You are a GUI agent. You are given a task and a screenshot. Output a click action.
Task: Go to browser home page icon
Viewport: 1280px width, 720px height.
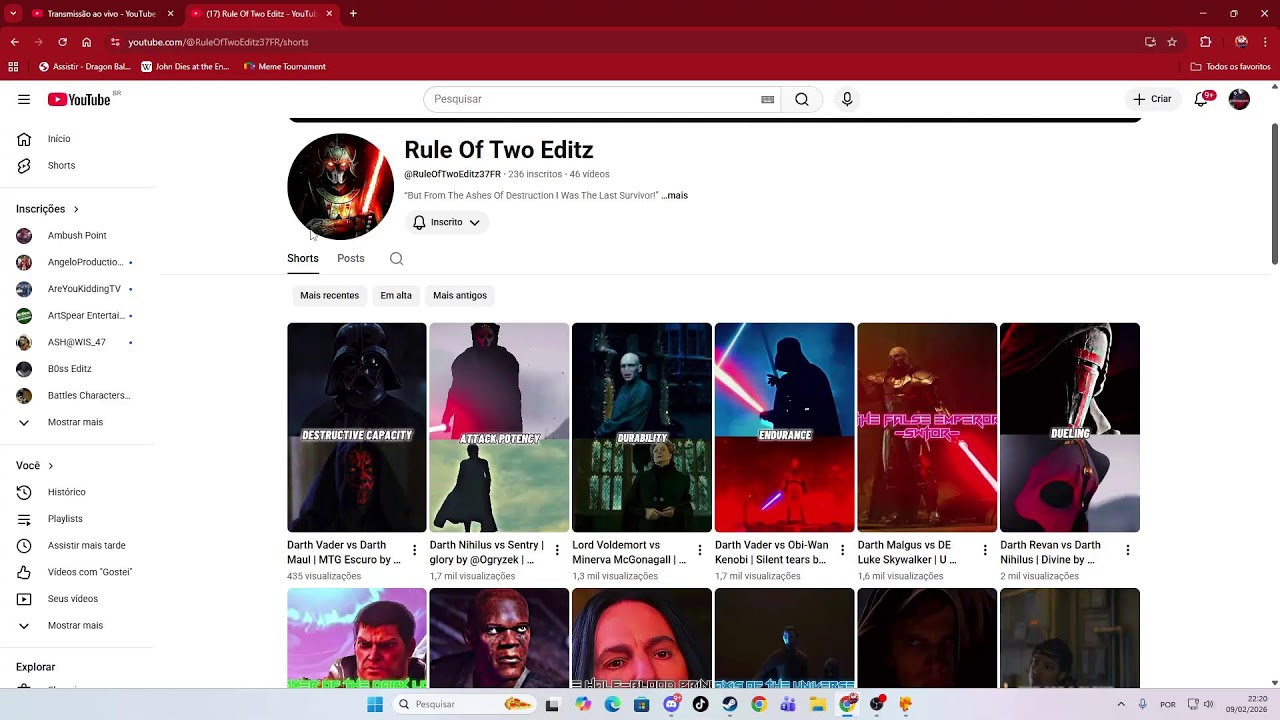[86, 42]
